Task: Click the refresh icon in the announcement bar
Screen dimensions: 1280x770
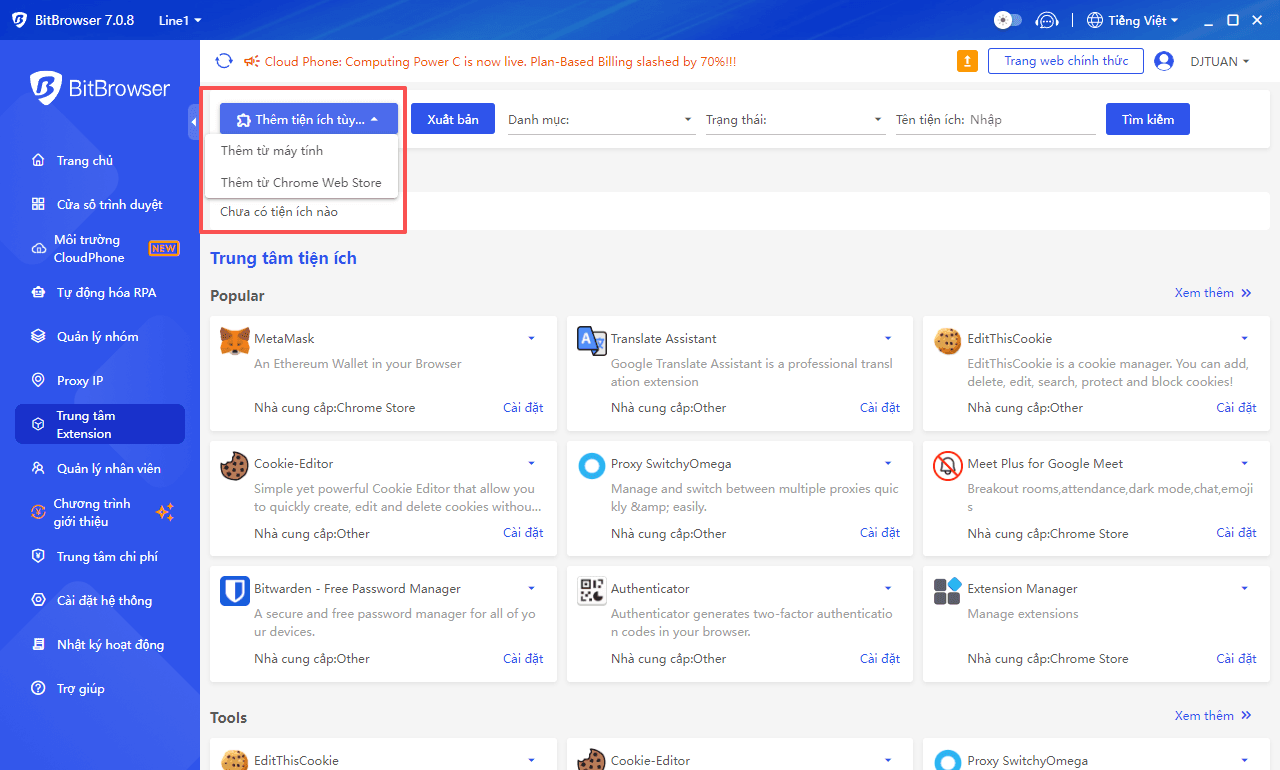Action: coord(224,60)
